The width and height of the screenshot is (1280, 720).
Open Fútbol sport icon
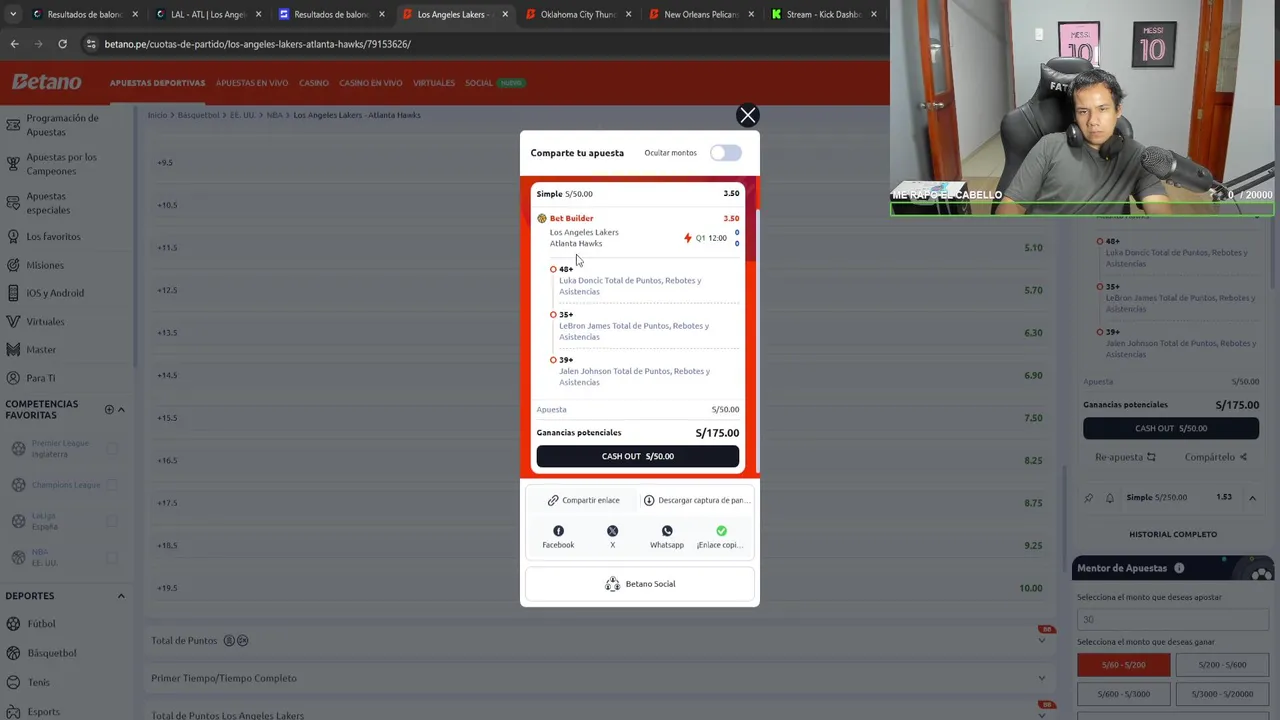click(x=13, y=624)
